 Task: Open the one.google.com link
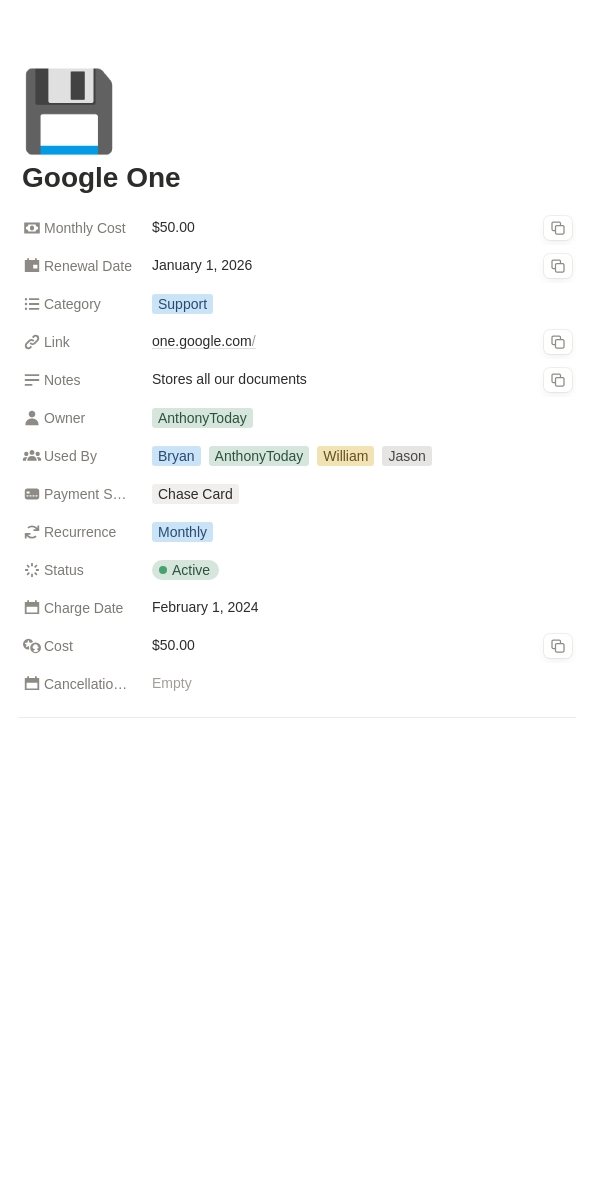[x=202, y=341]
